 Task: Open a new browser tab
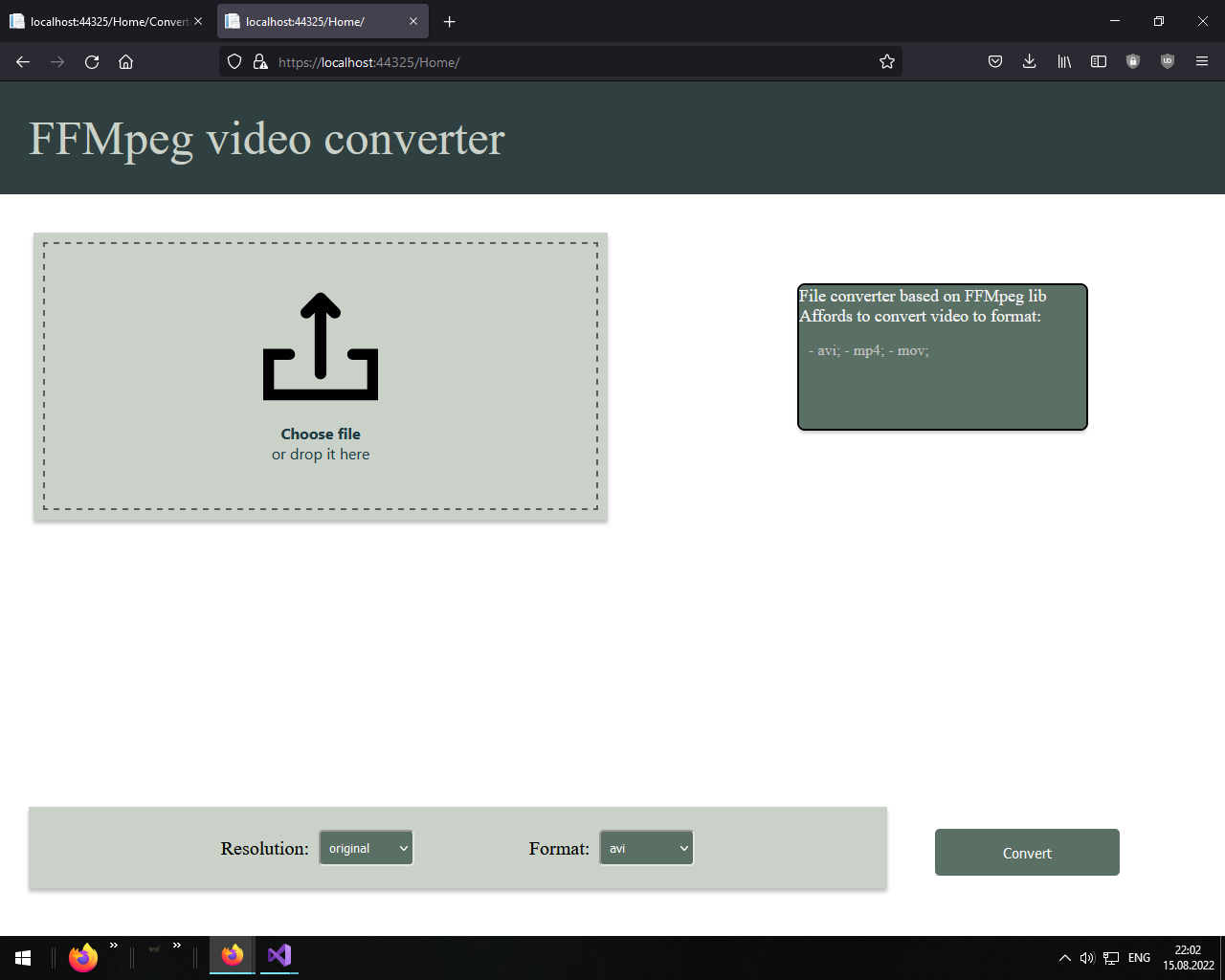coord(449,21)
